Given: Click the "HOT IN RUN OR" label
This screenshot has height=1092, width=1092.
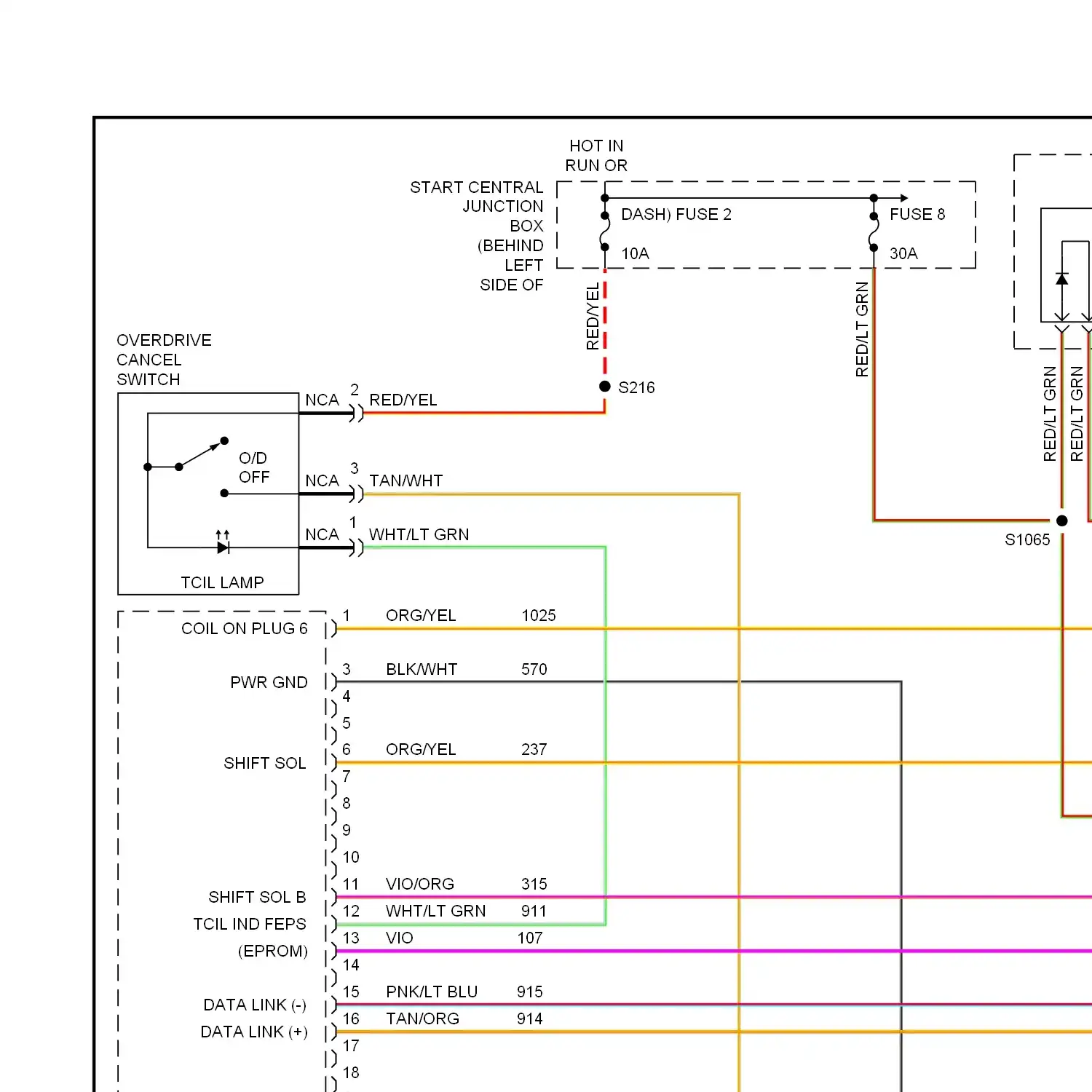Looking at the screenshot, I should pos(596,156).
